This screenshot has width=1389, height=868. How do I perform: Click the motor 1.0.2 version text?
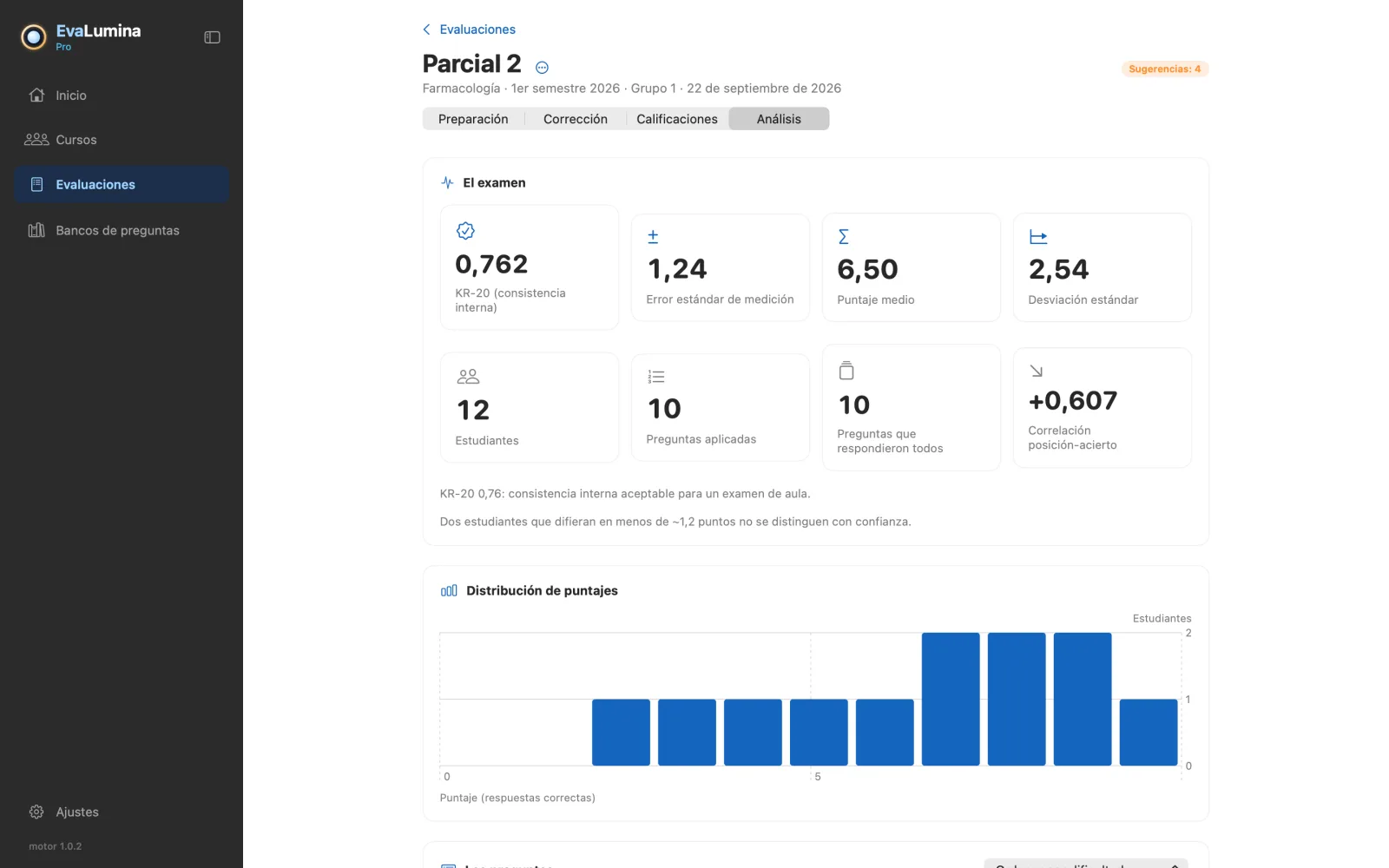pyautogui.click(x=55, y=846)
